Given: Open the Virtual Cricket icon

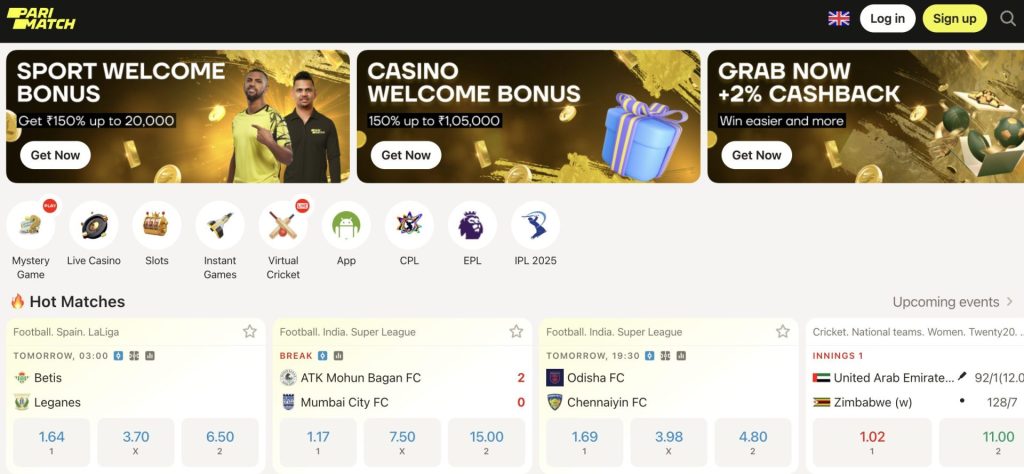Looking at the screenshot, I should click(x=283, y=225).
